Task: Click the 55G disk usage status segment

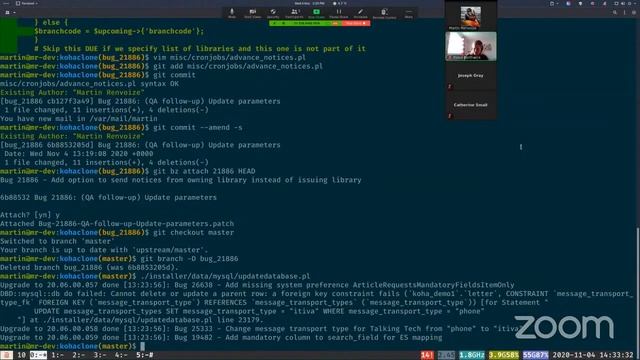Action: [536, 355]
